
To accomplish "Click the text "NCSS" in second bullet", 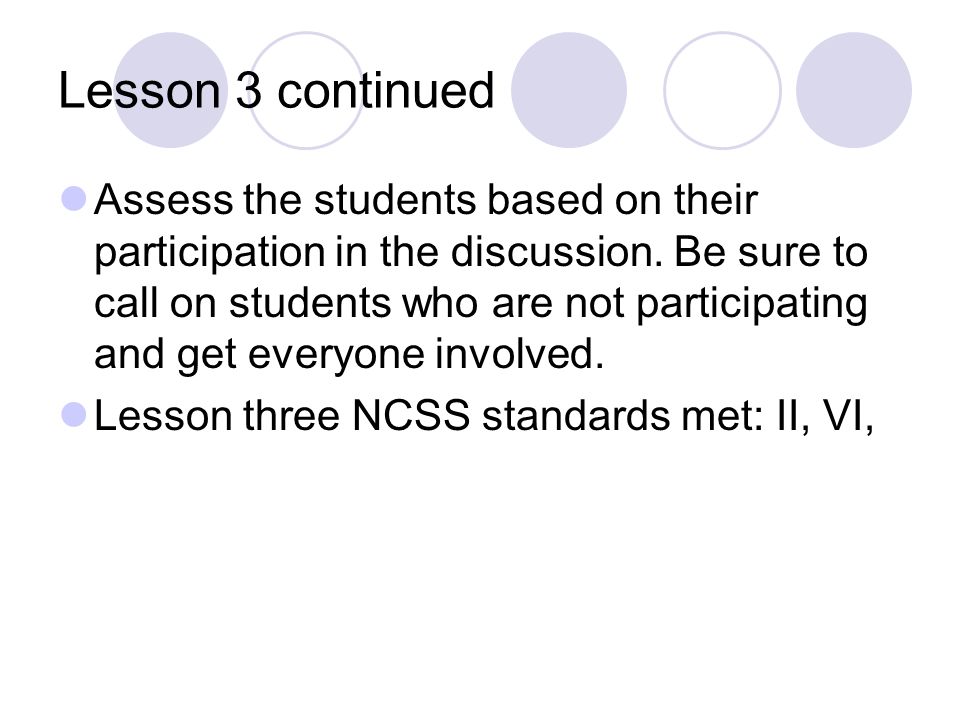I will point(411,415).
